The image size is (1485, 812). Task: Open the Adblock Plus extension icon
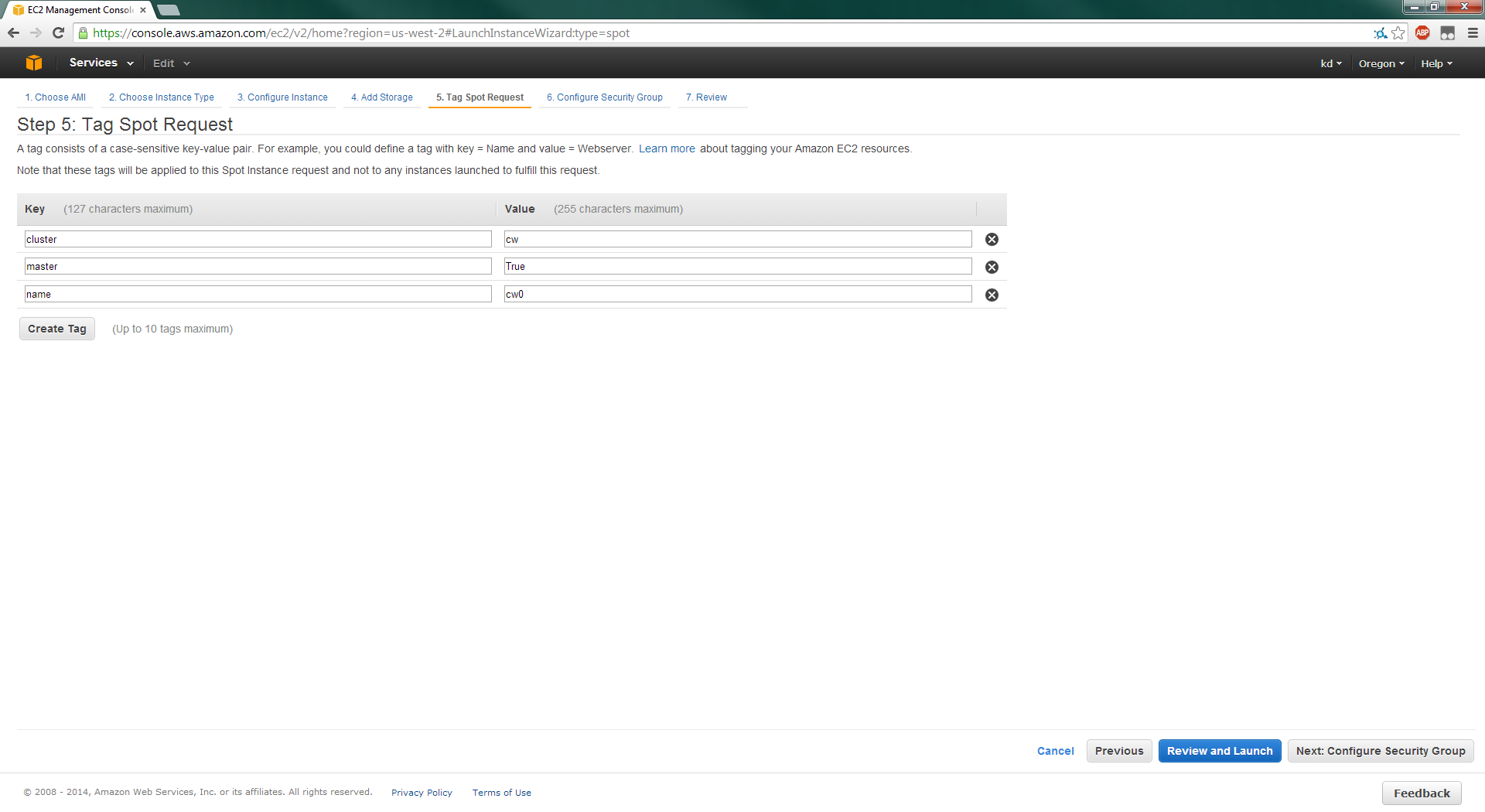tap(1422, 33)
